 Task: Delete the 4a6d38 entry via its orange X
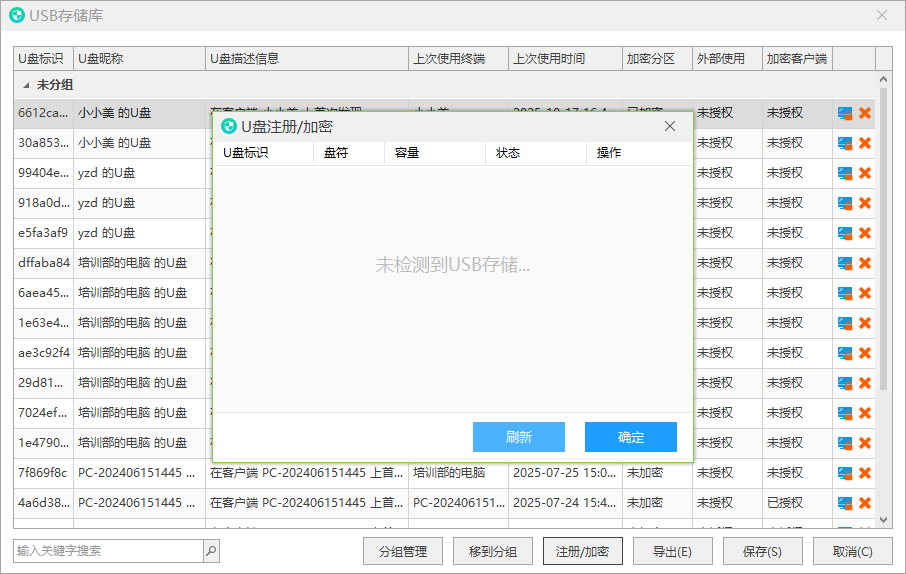[865, 503]
